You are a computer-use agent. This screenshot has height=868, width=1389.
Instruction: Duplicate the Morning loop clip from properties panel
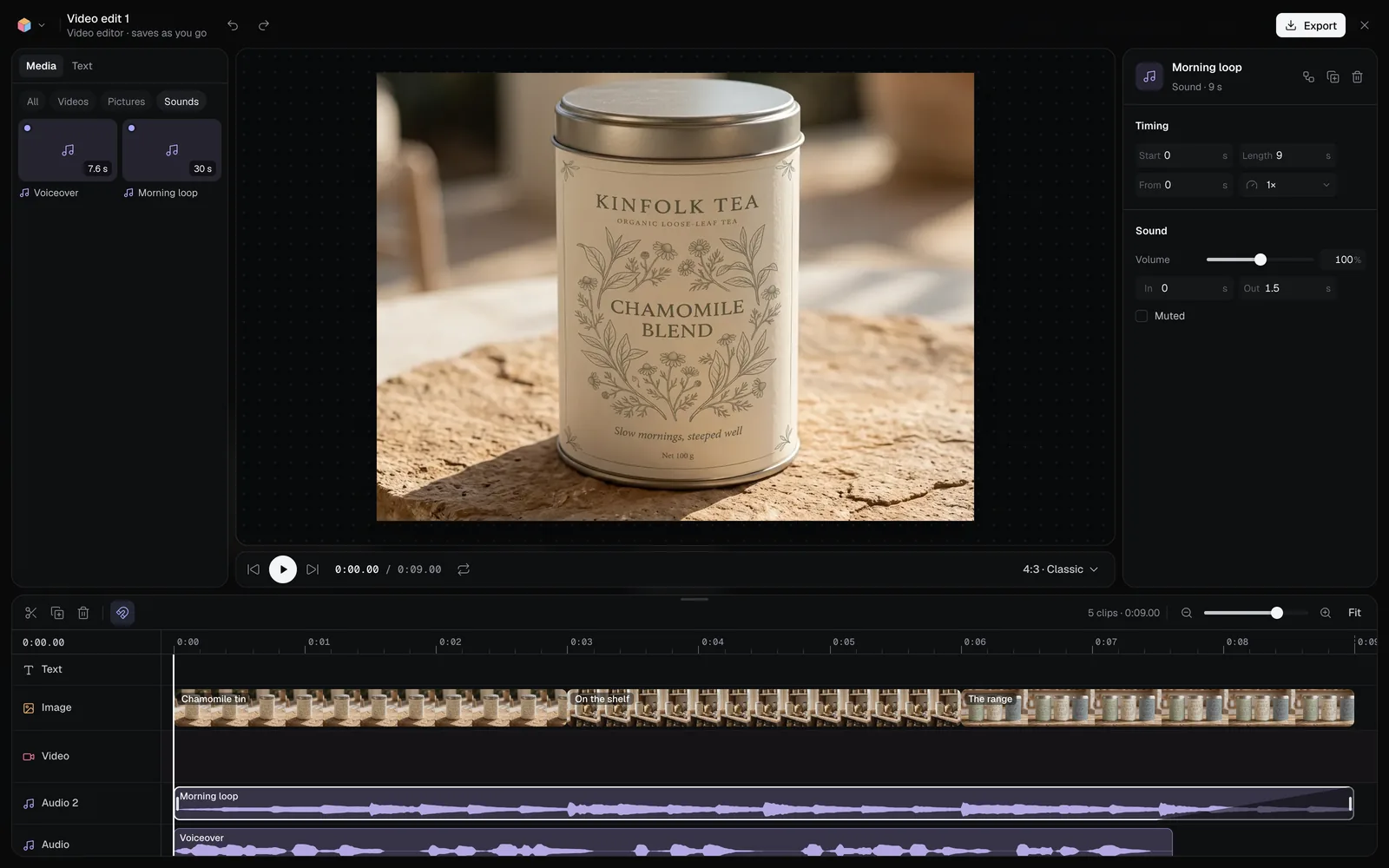1333,76
